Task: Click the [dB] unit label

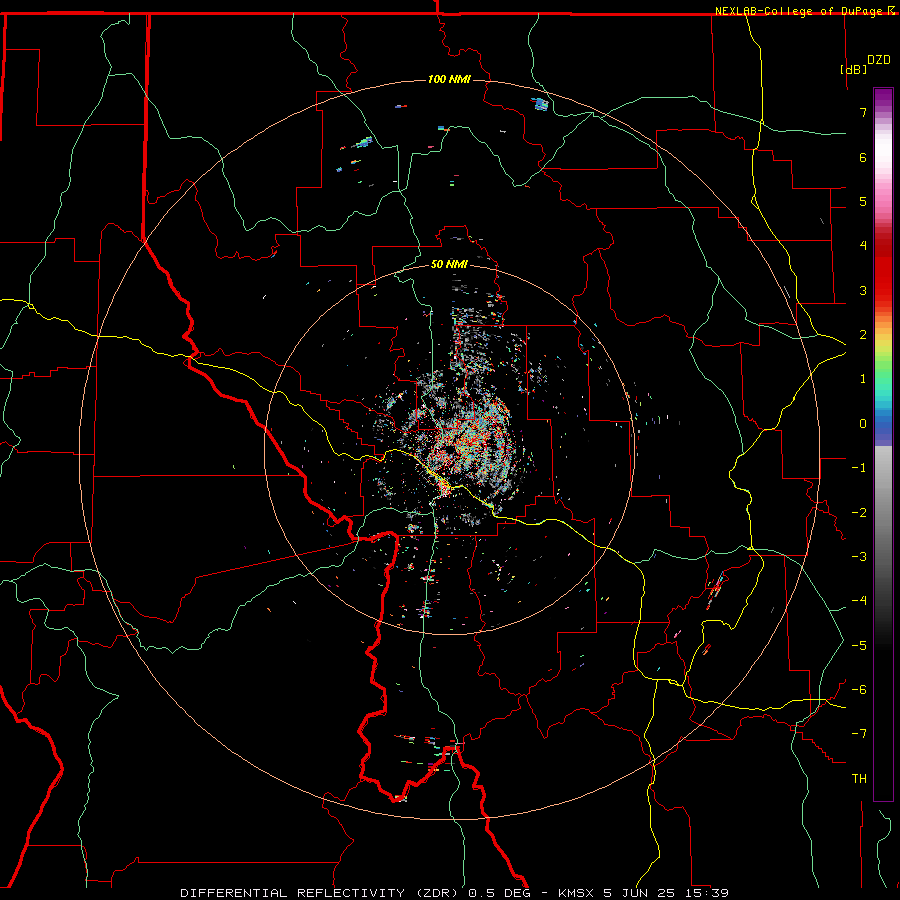Action: click(x=854, y=69)
